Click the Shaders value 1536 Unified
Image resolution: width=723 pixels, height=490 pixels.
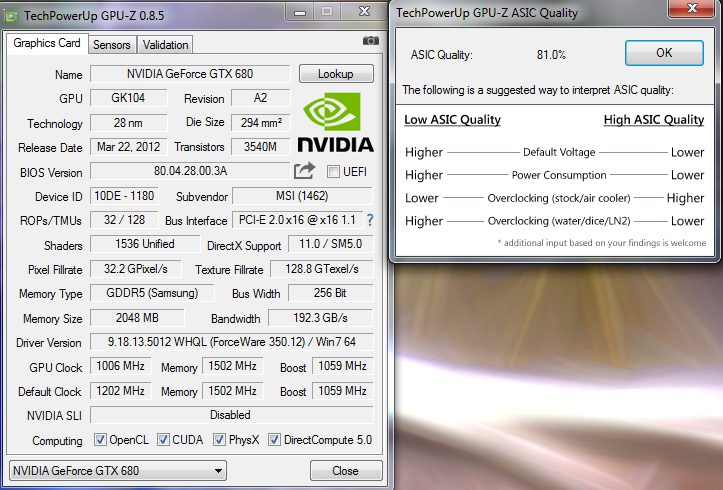tap(145, 244)
